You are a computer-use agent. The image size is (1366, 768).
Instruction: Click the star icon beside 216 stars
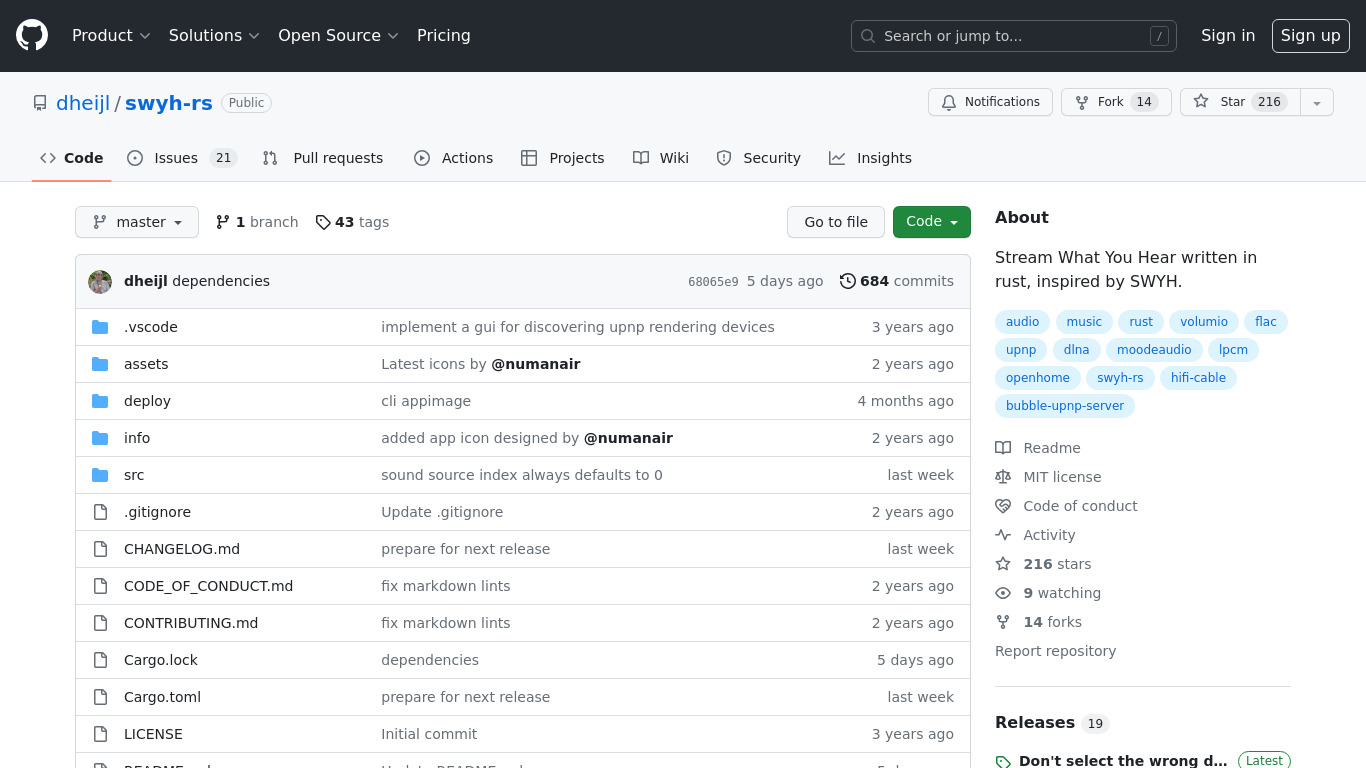coord(1003,564)
